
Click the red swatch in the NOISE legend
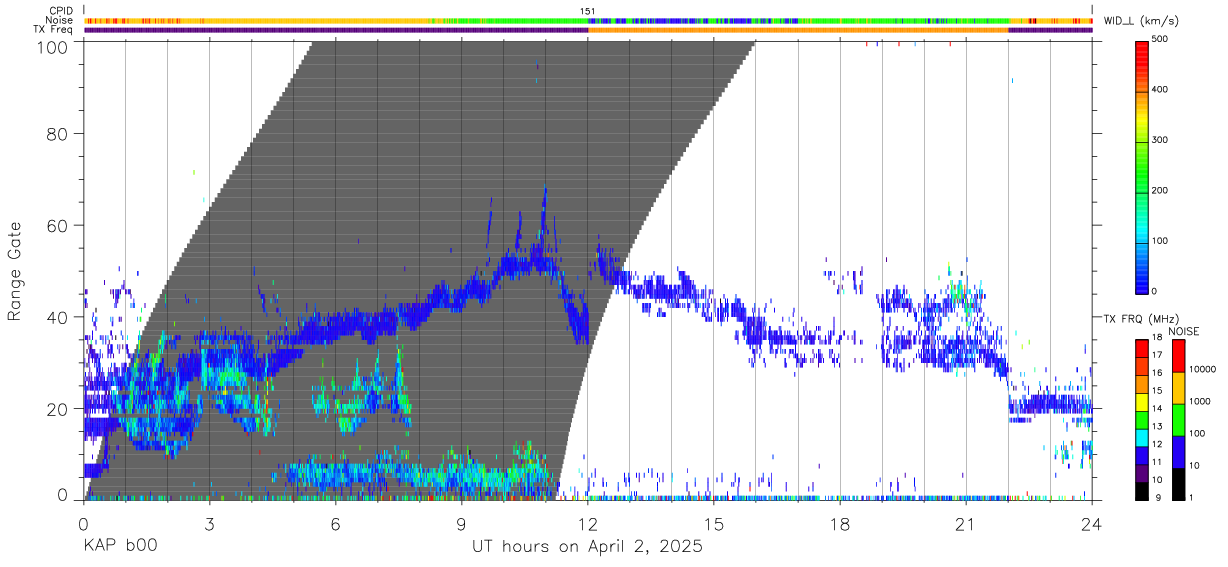click(1179, 356)
